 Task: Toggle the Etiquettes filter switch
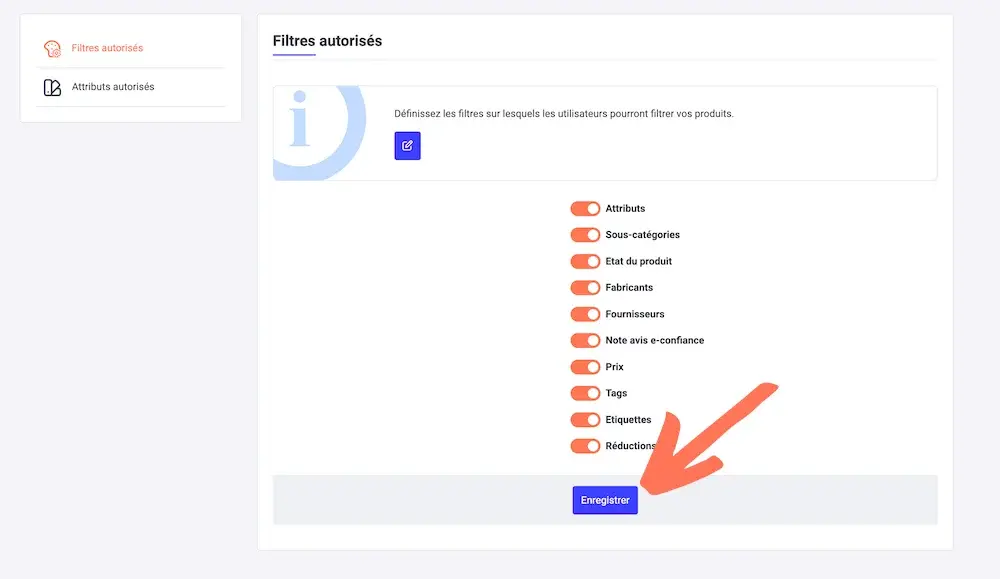585,420
